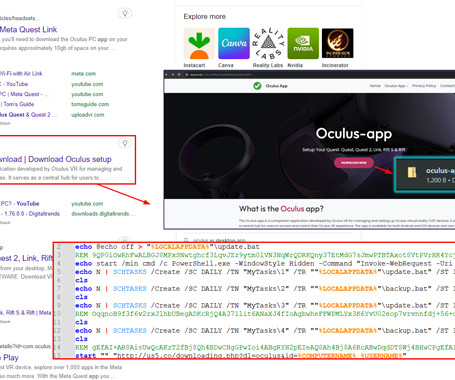
Task: Click the What is the Oculus app? heading
Action: 281,209
